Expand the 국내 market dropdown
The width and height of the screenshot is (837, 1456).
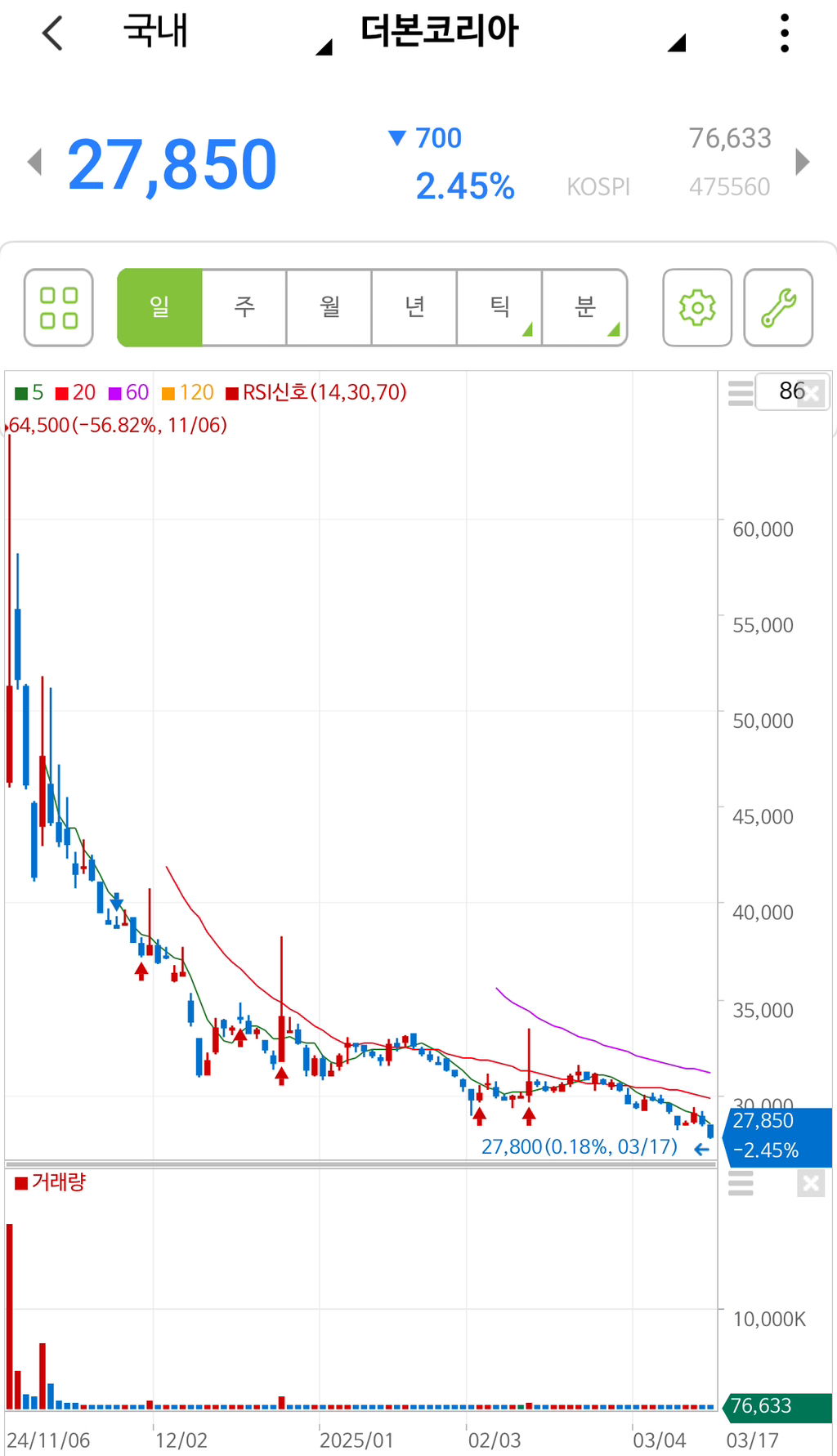point(227,33)
